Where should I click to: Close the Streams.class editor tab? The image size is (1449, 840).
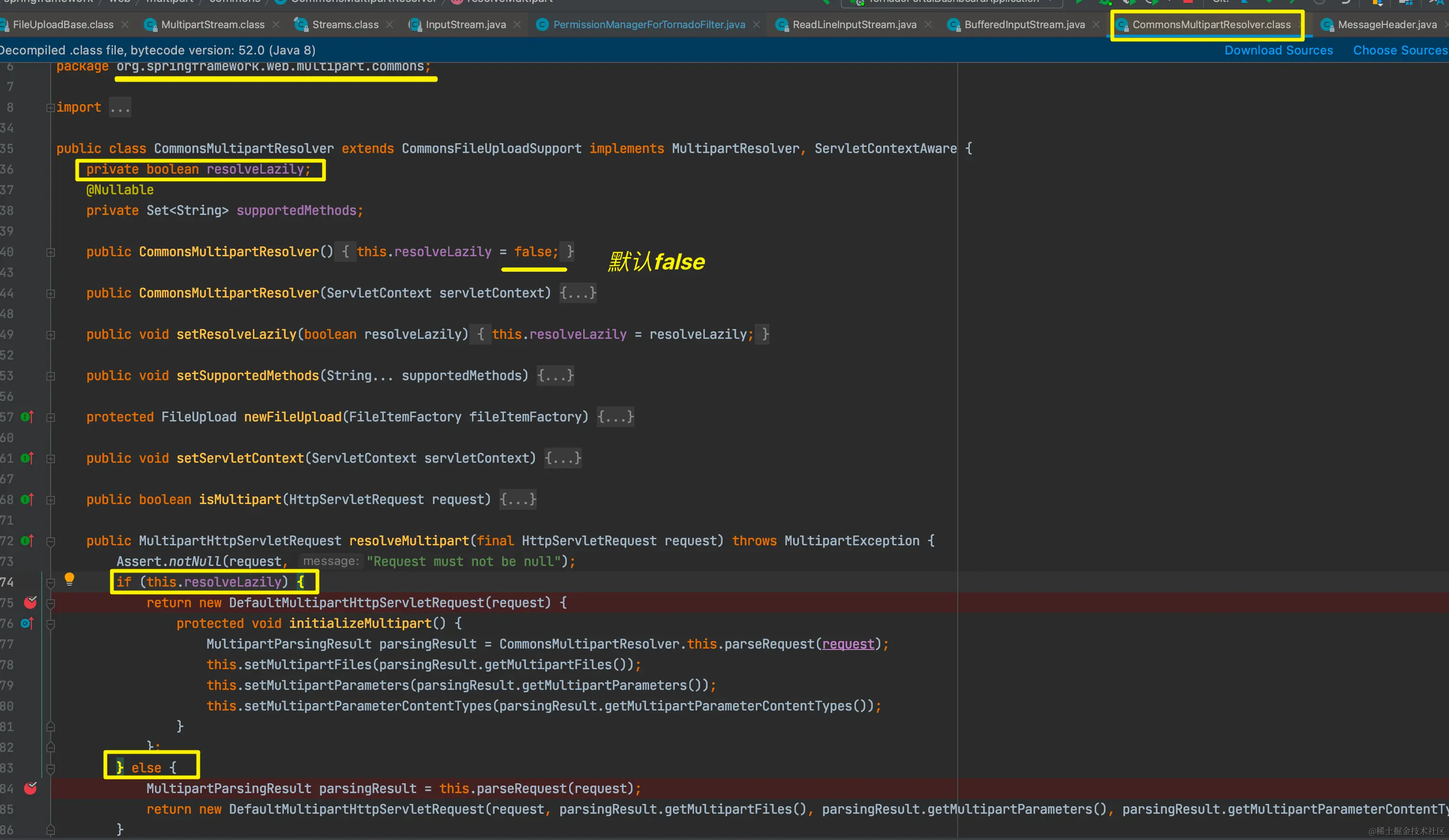pos(390,25)
